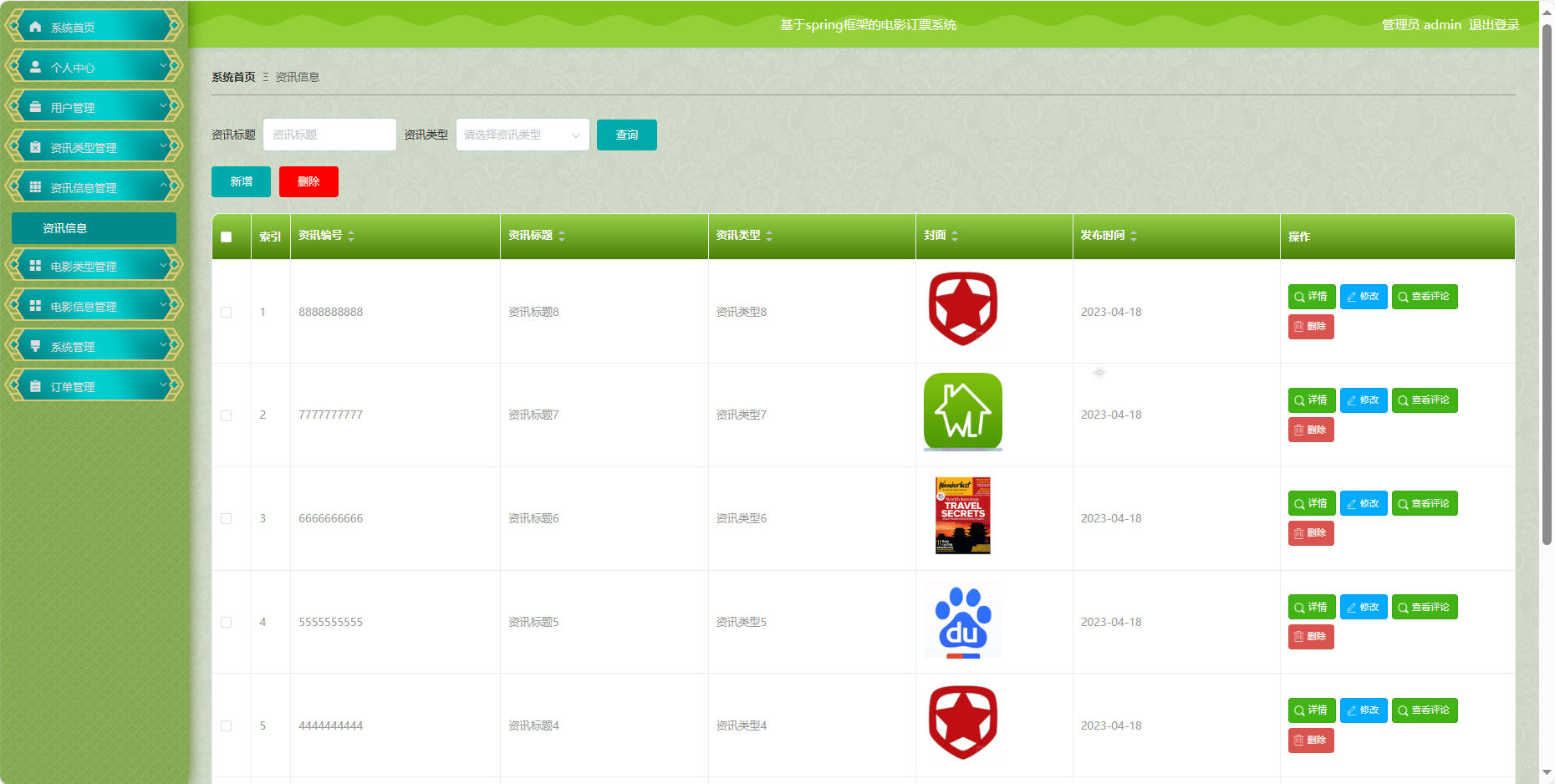Expand the 用户管理 menu chevron
This screenshot has height=784, width=1555.
tap(164, 105)
